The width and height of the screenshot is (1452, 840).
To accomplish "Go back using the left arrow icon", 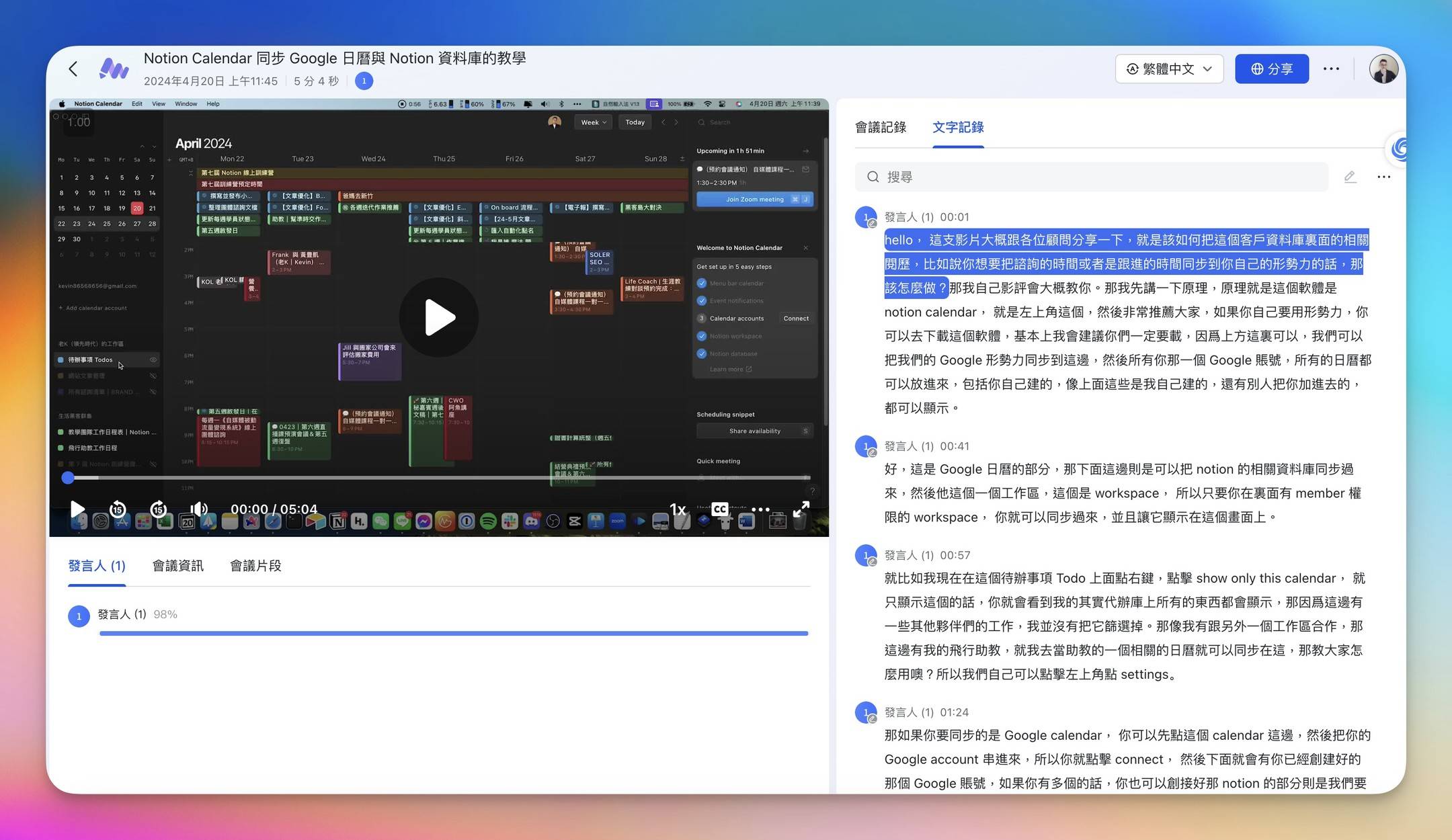I will (x=73, y=69).
